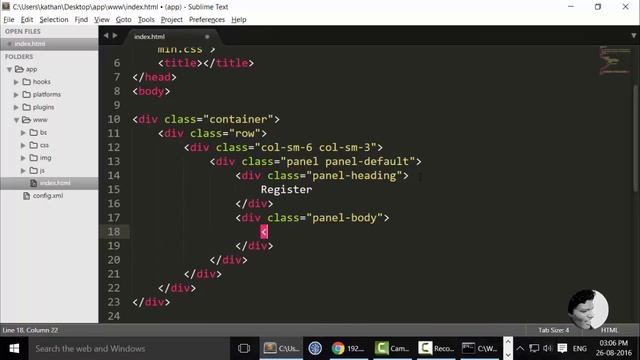Open the Action Center notifications icon
The width and height of the screenshot is (640, 360).
point(562,349)
